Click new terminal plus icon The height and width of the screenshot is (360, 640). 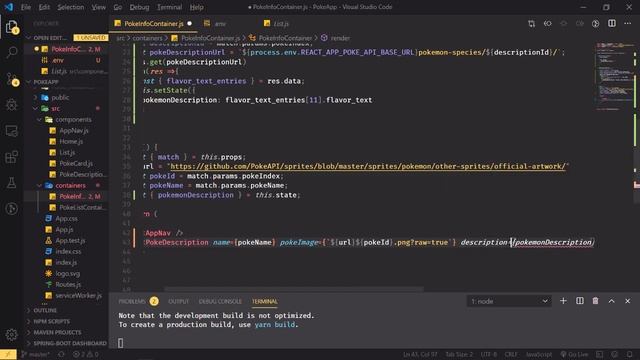click(x=563, y=301)
